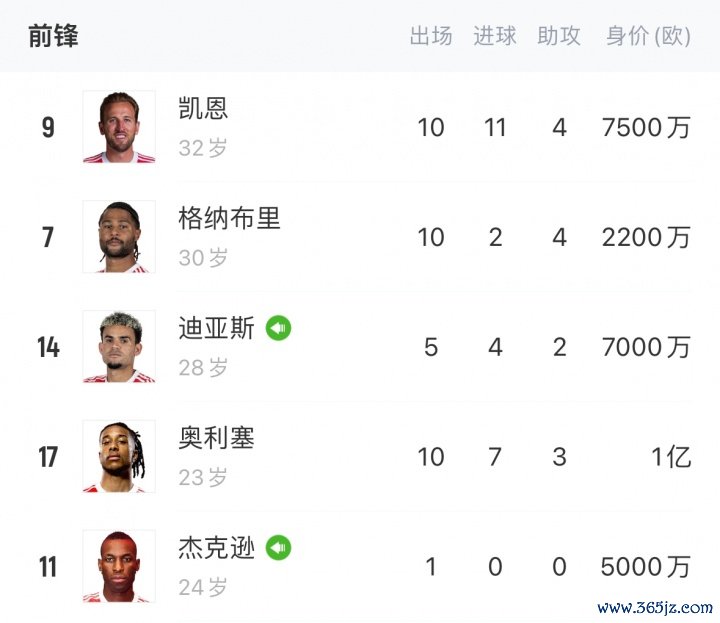Select player name 杰克逊
720x623 pixels.
(216, 547)
